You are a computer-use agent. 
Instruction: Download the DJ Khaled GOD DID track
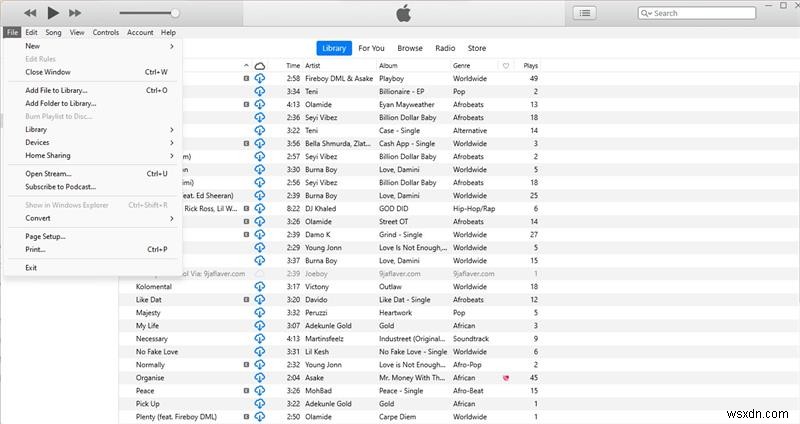(260, 209)
